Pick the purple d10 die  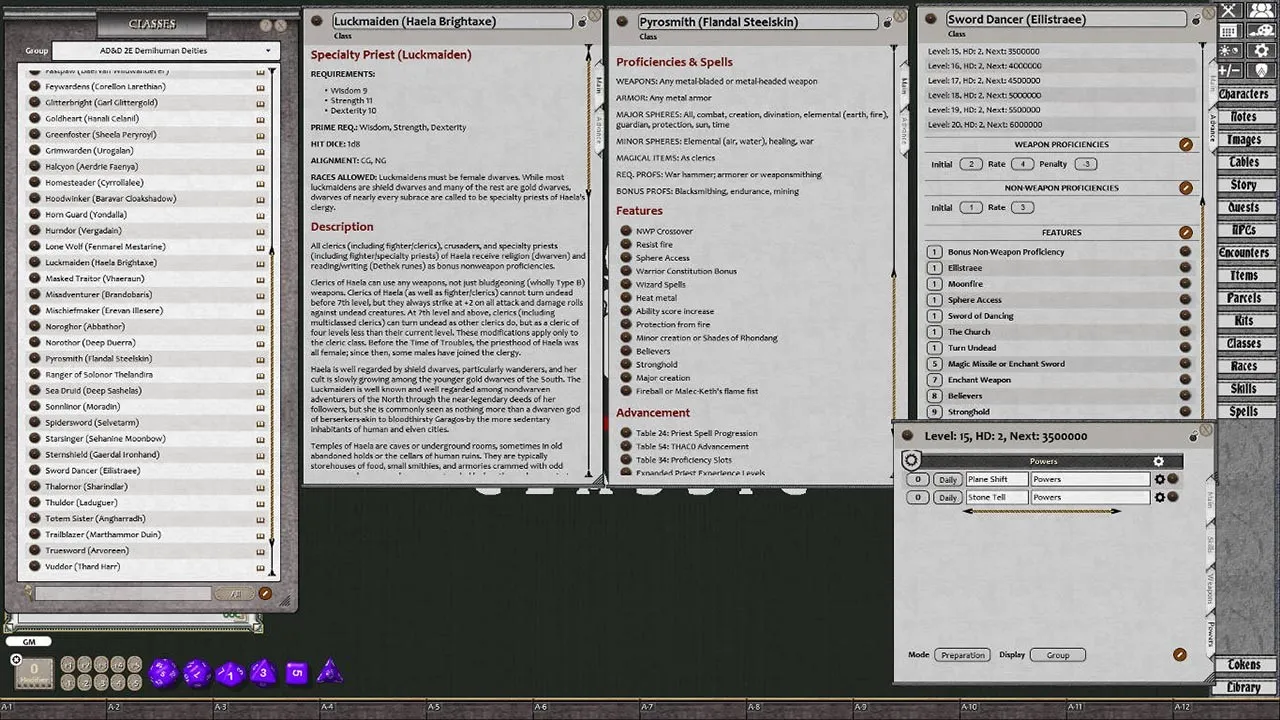231,672
